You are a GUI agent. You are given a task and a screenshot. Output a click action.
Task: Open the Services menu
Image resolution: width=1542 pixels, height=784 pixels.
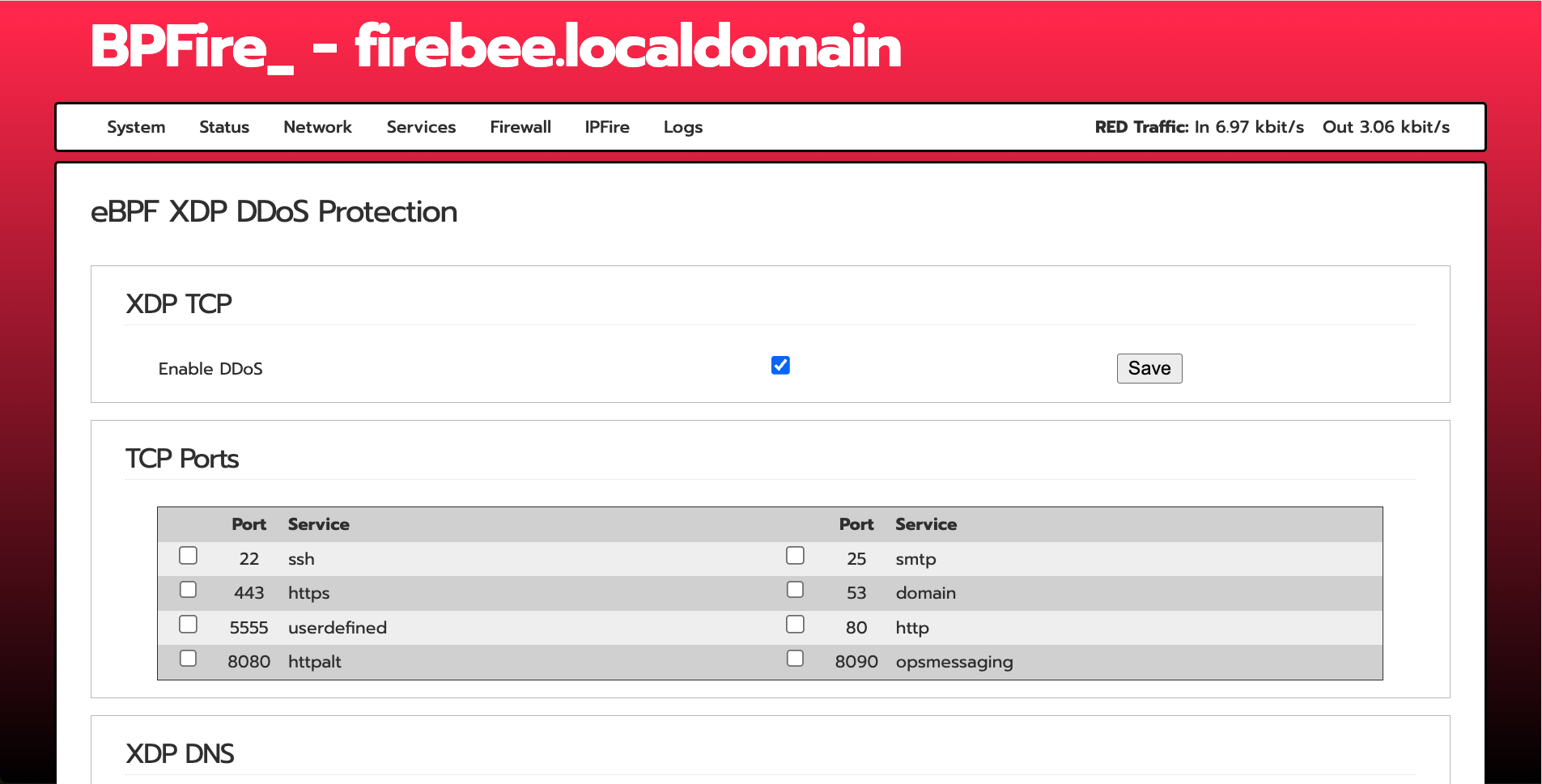[x=421, y=127]
